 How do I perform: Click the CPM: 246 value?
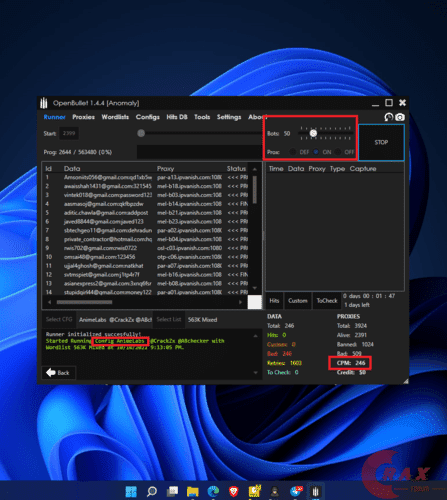pyautogui.click(x=351, y=363)
